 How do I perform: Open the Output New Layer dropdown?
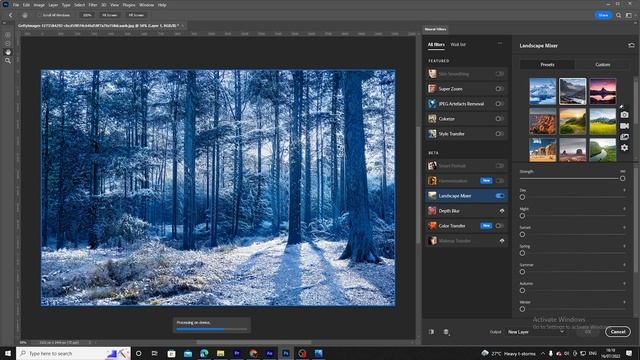click(x=536, y=332)
